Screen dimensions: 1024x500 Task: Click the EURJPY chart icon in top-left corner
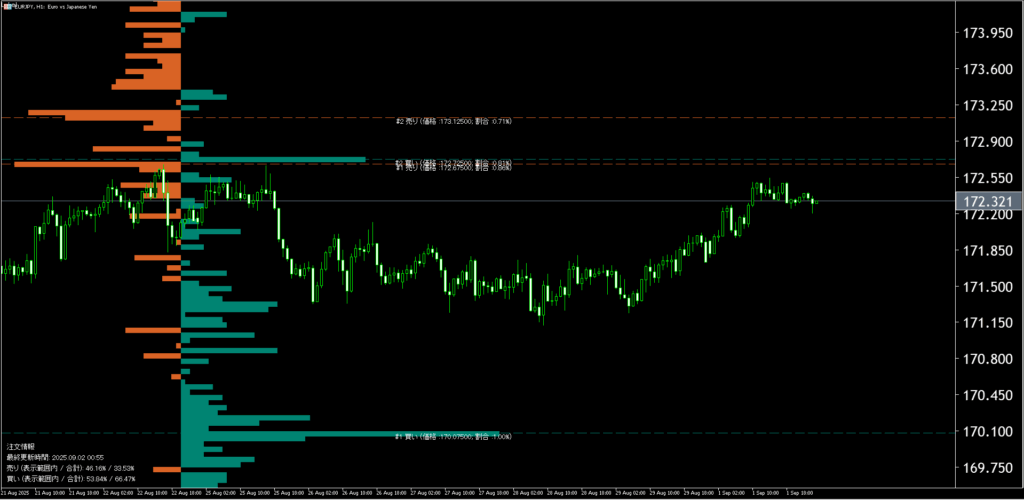click(4, 5)
